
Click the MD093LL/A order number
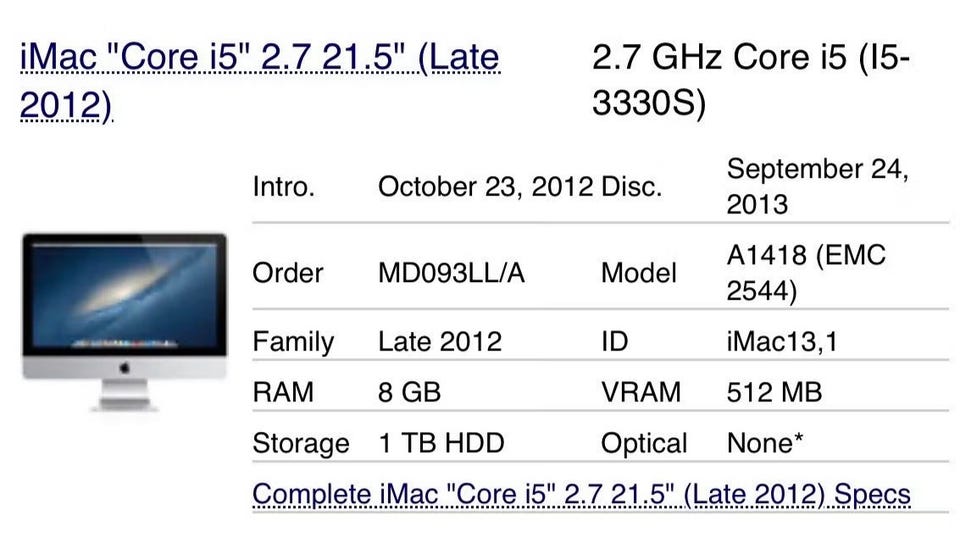(451, 273)
